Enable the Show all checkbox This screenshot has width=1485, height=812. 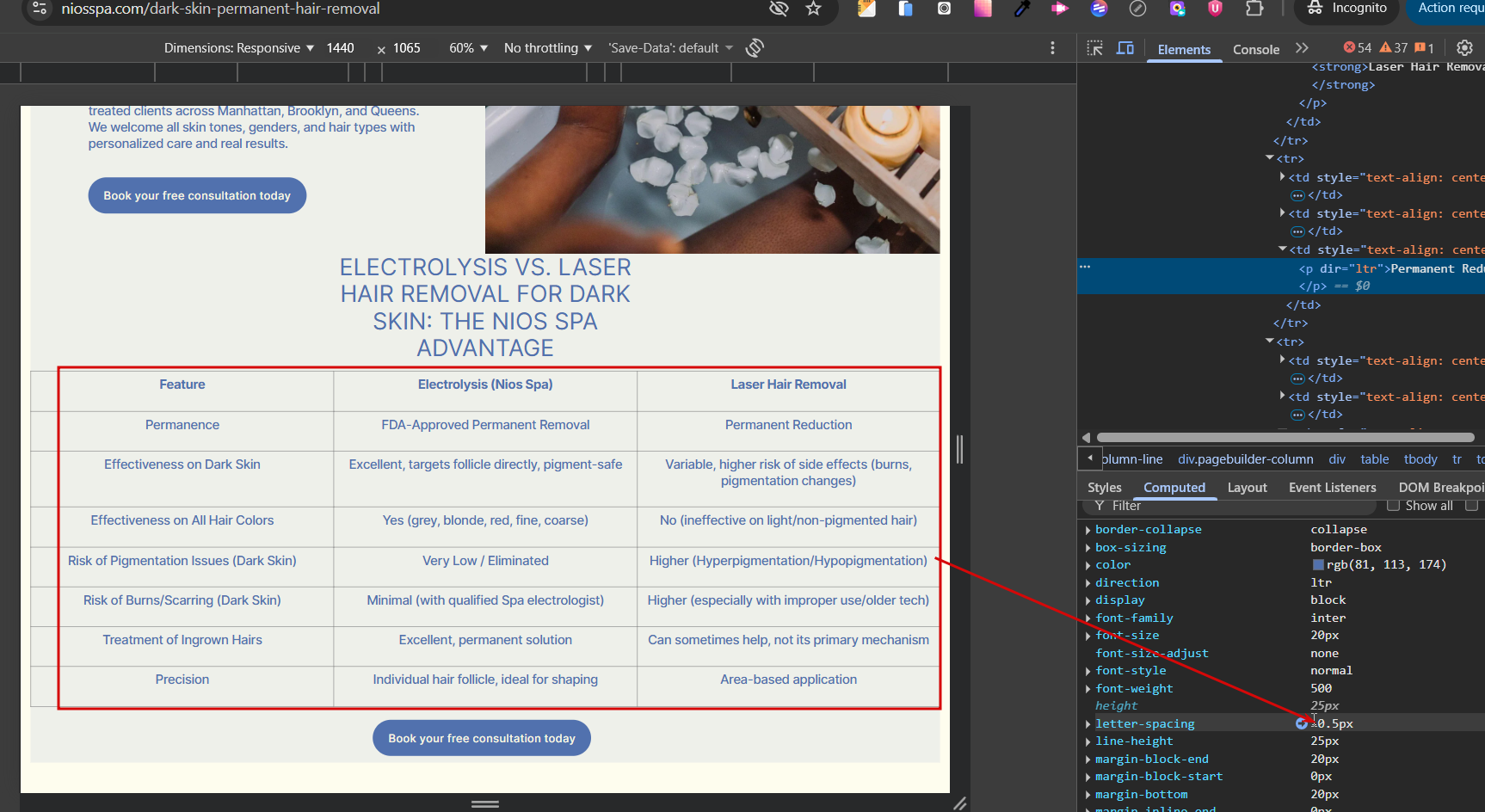click(x=1393, y=506)
